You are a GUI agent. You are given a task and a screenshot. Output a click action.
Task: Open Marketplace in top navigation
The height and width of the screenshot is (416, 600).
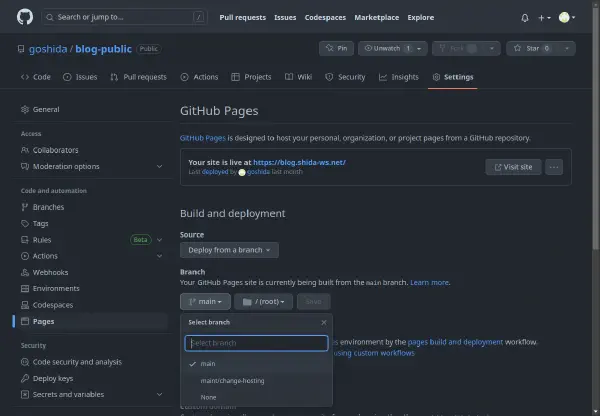click(x=377, y=17)
